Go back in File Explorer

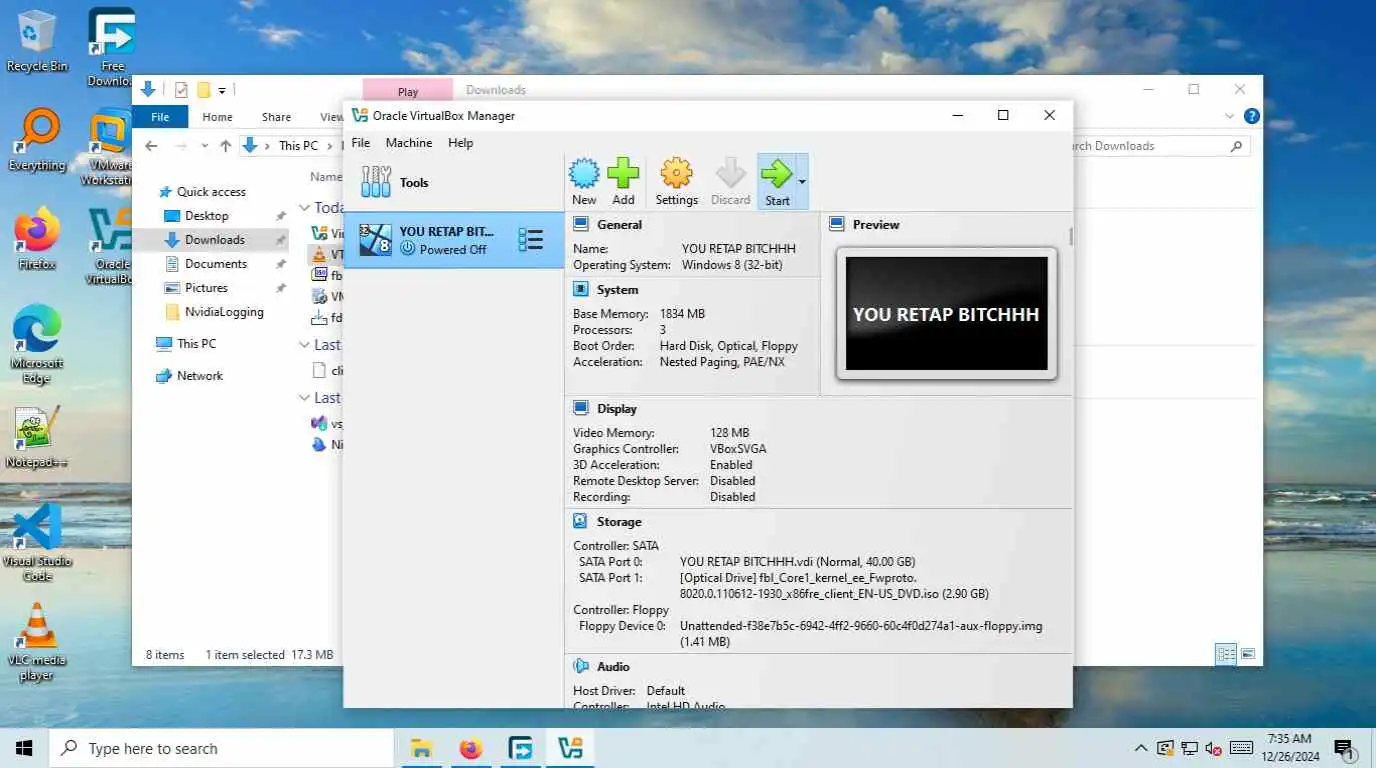(151, 146)
